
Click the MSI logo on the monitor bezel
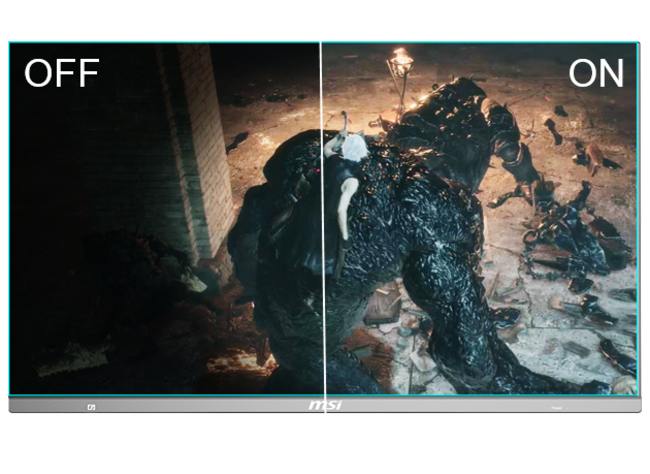(325, 405)
